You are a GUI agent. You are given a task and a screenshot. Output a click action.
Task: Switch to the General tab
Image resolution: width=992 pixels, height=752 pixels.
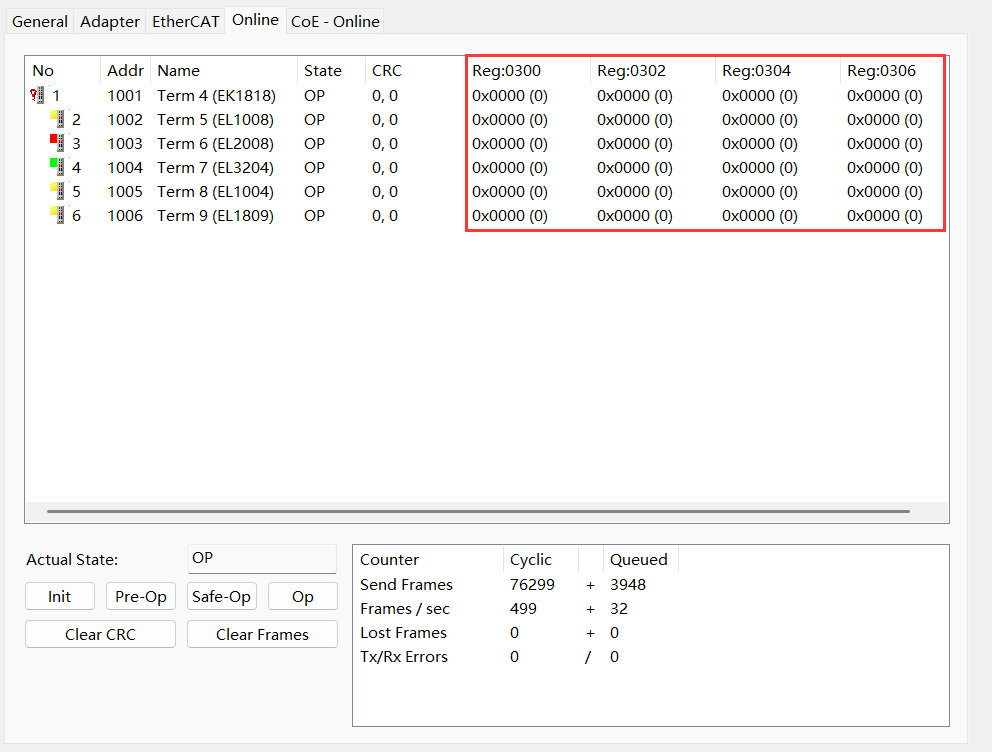coord(39,22)
